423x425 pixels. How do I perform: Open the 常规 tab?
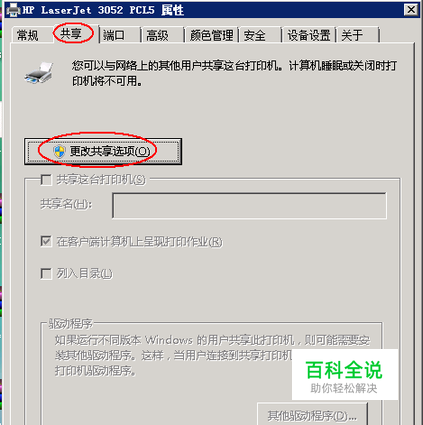click(28, 35)
